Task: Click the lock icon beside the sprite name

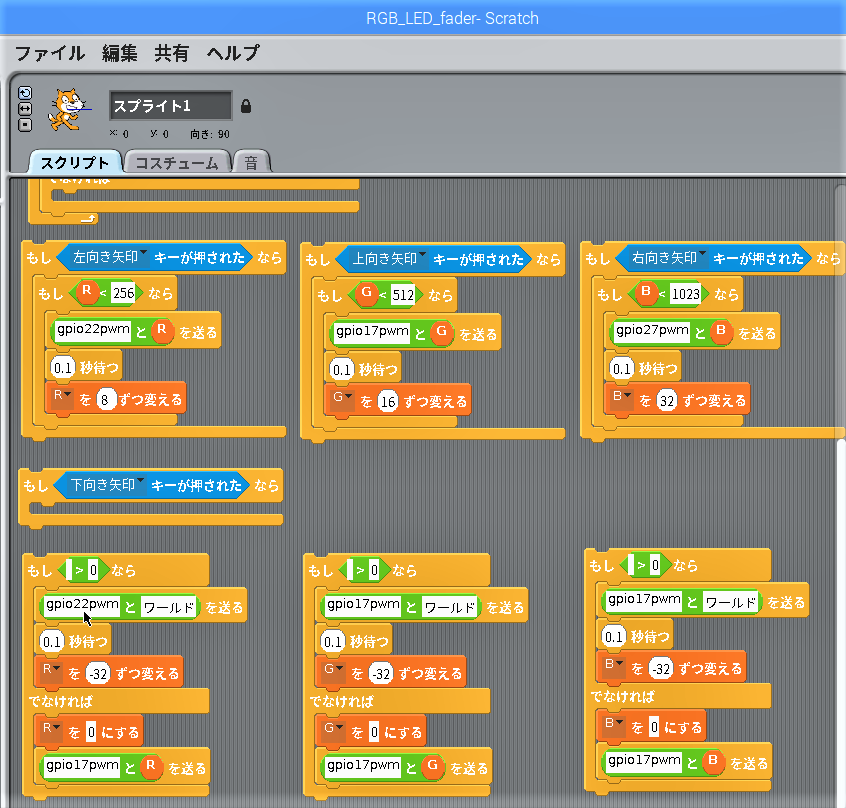Action: pos(246,106)
